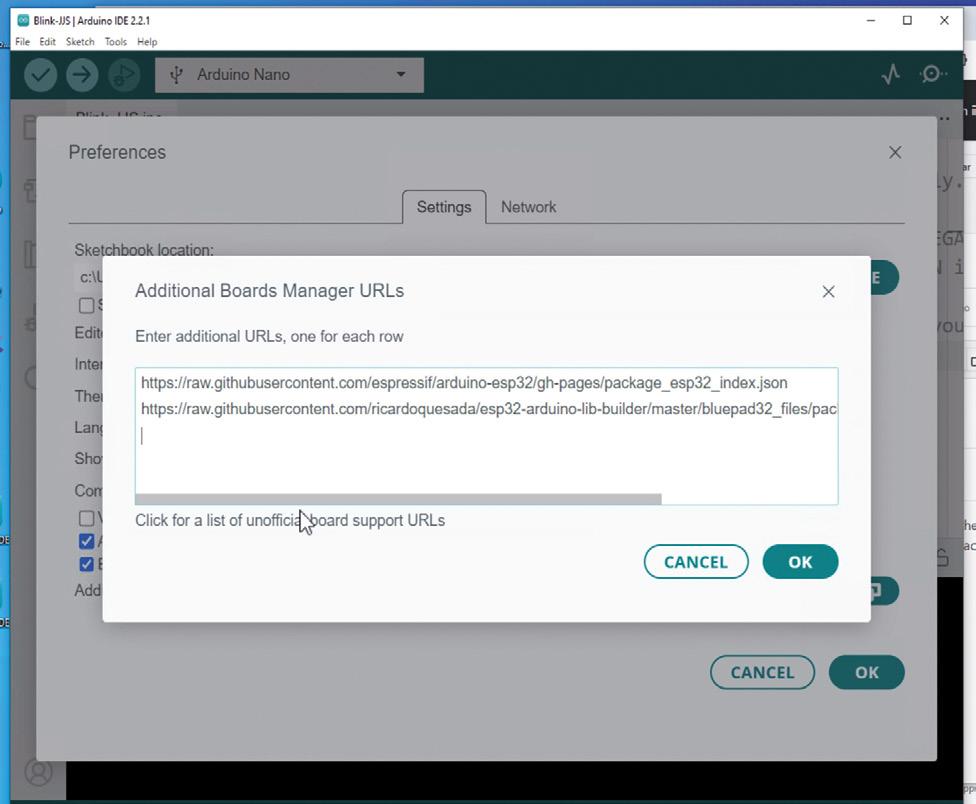The image size is (976, 804).
Task: Toggle the unchecked checkbox below Sketchbook location
Action: pyautogui.click(x=87, y=306)
